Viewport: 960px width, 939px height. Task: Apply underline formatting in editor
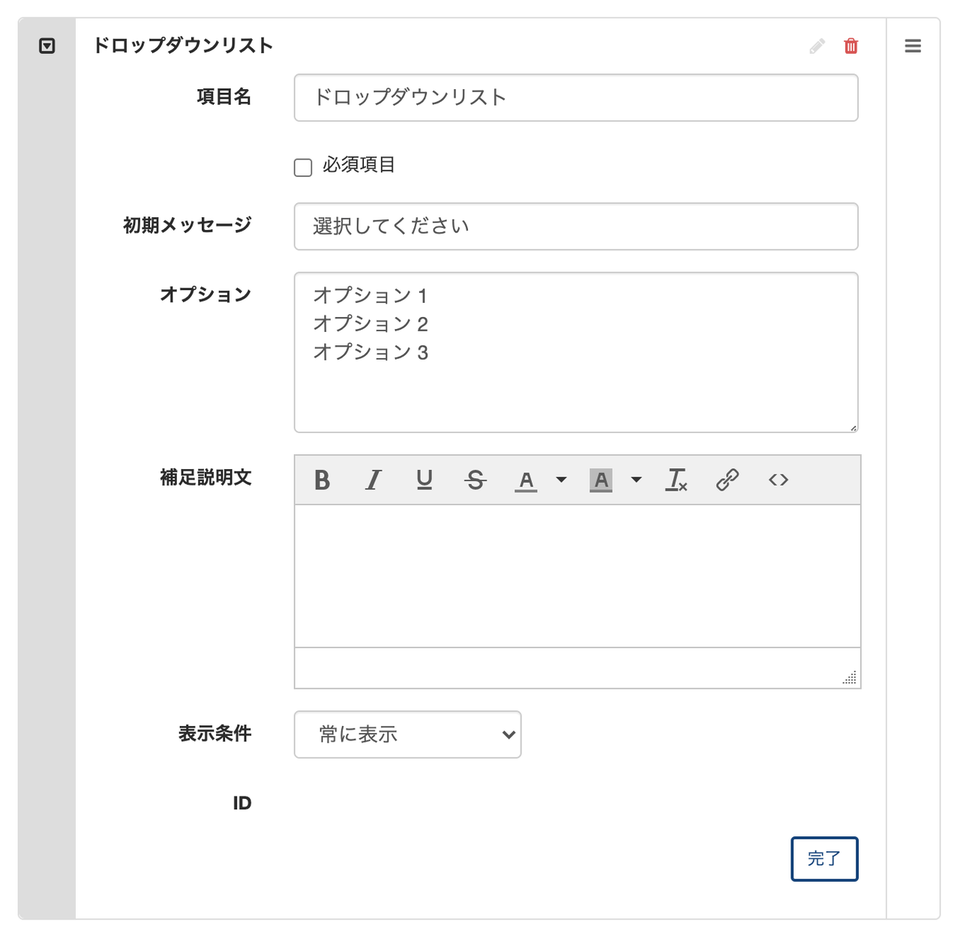(x=424, y=480)
